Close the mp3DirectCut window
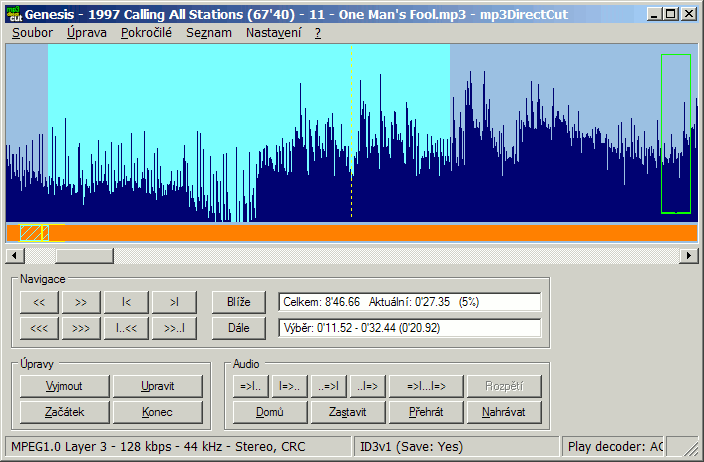The image size is (704, 462). [x=689, y=14]
